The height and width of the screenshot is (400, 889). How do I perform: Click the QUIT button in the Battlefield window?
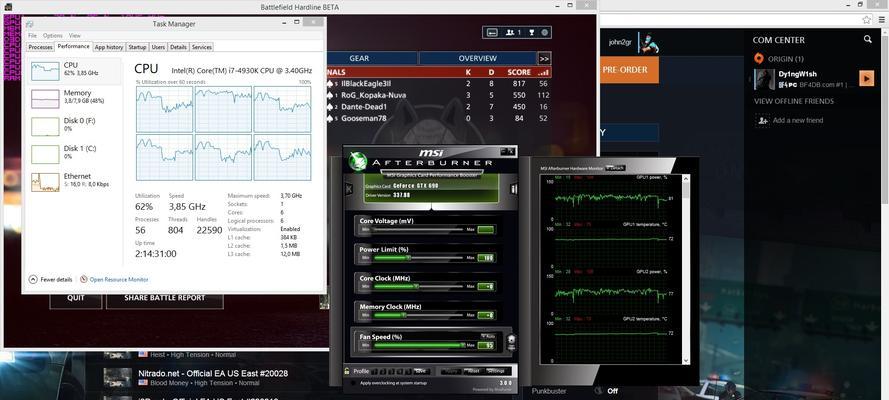[76, 298]
